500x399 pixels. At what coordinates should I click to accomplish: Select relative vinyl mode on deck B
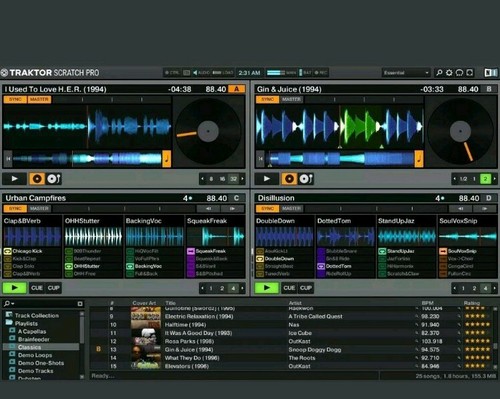click(289, 179)
